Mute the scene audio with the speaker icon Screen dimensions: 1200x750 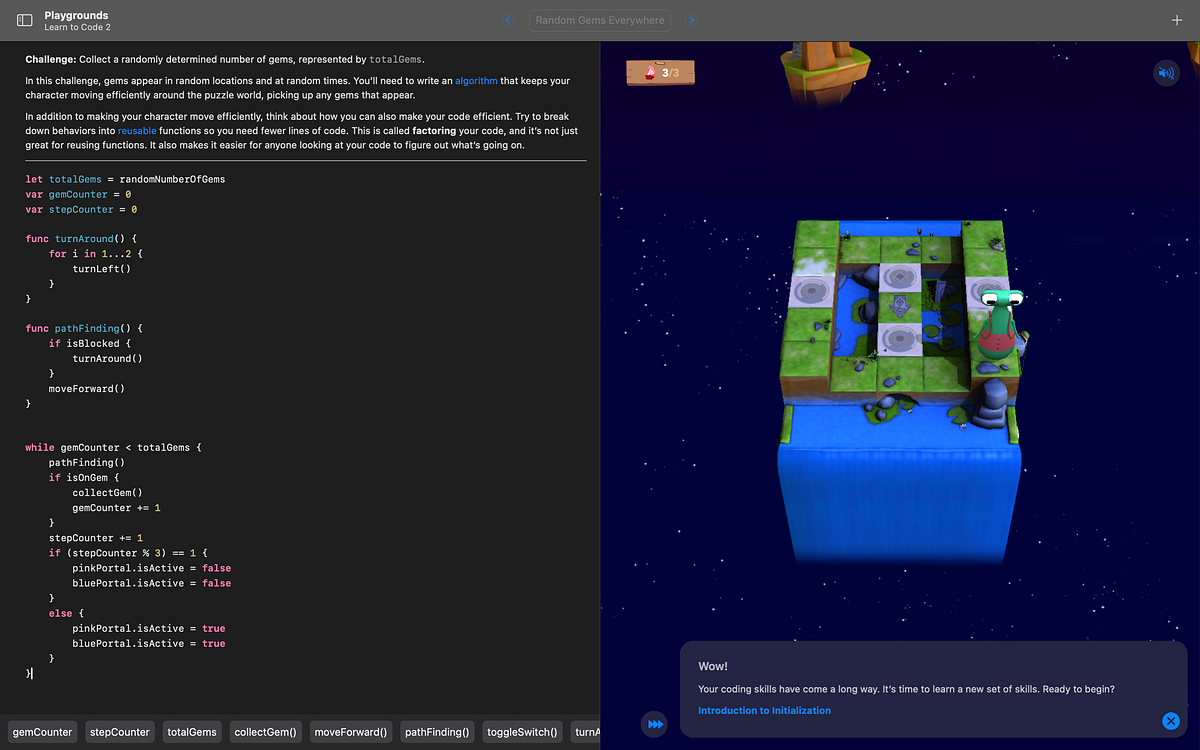coord(1166,74)
